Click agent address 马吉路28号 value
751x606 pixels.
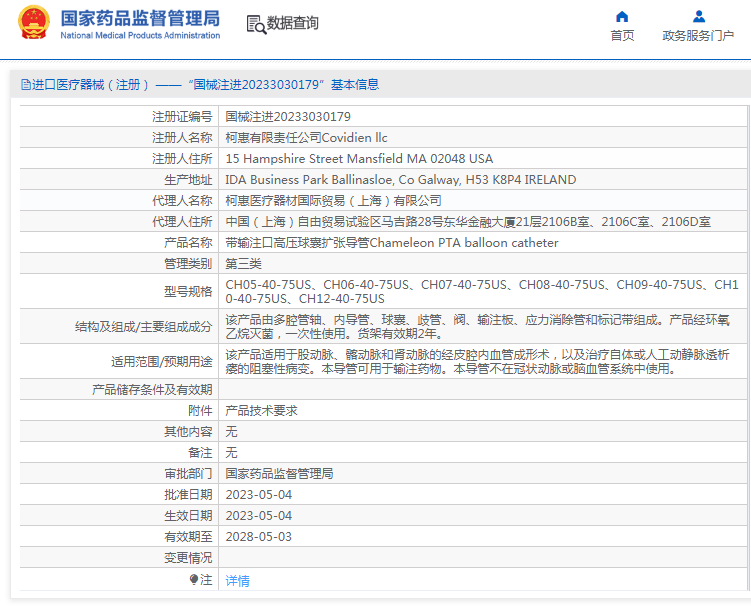point(468,222)
